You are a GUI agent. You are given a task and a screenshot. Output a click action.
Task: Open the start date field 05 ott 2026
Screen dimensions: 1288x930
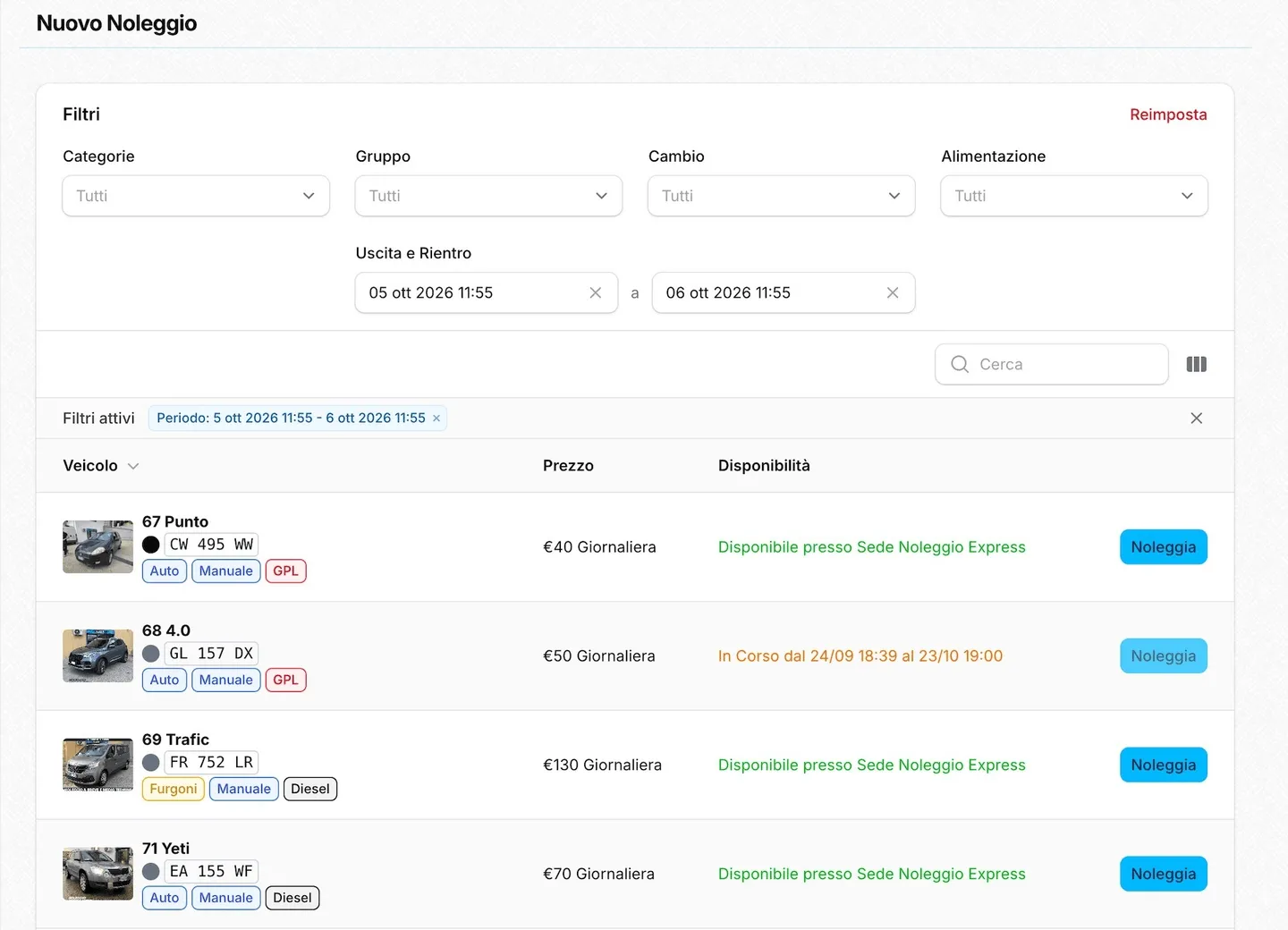click(x=487, y=293)
